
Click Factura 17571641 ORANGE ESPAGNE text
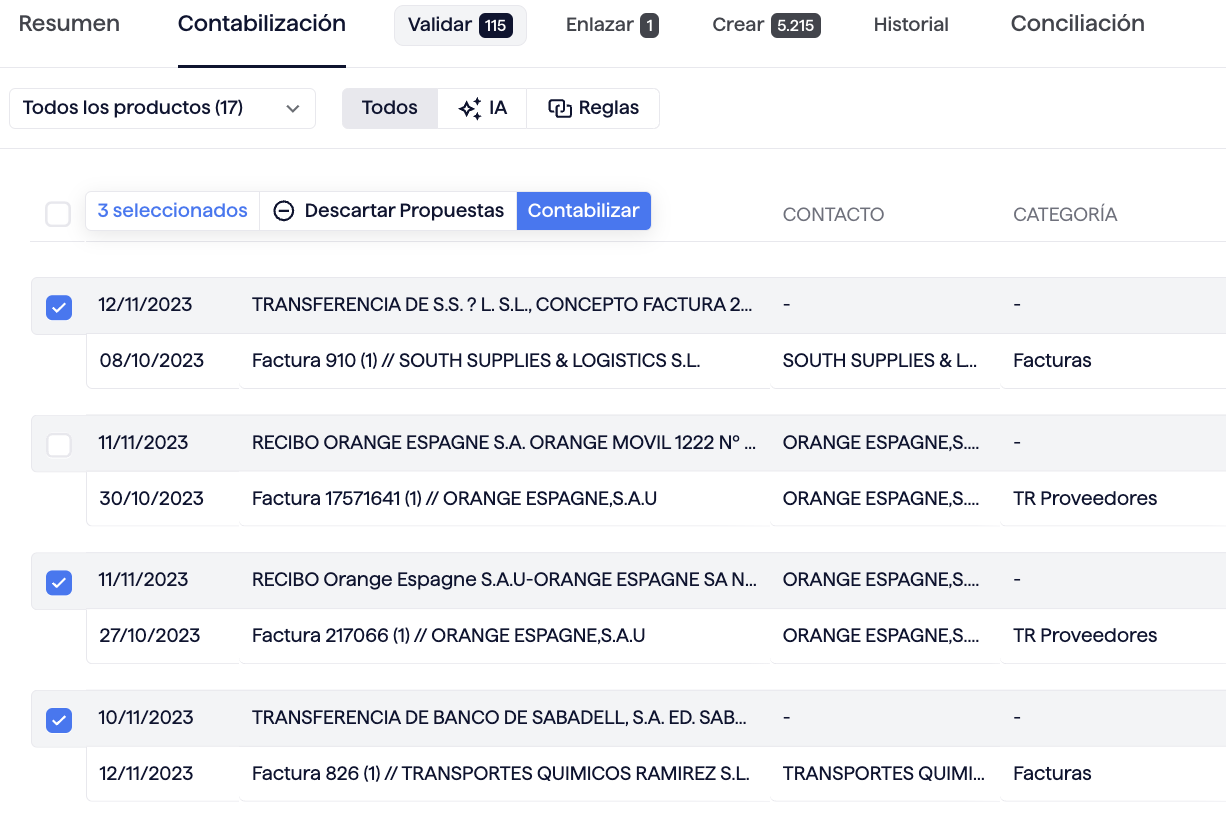coord(454,499)
